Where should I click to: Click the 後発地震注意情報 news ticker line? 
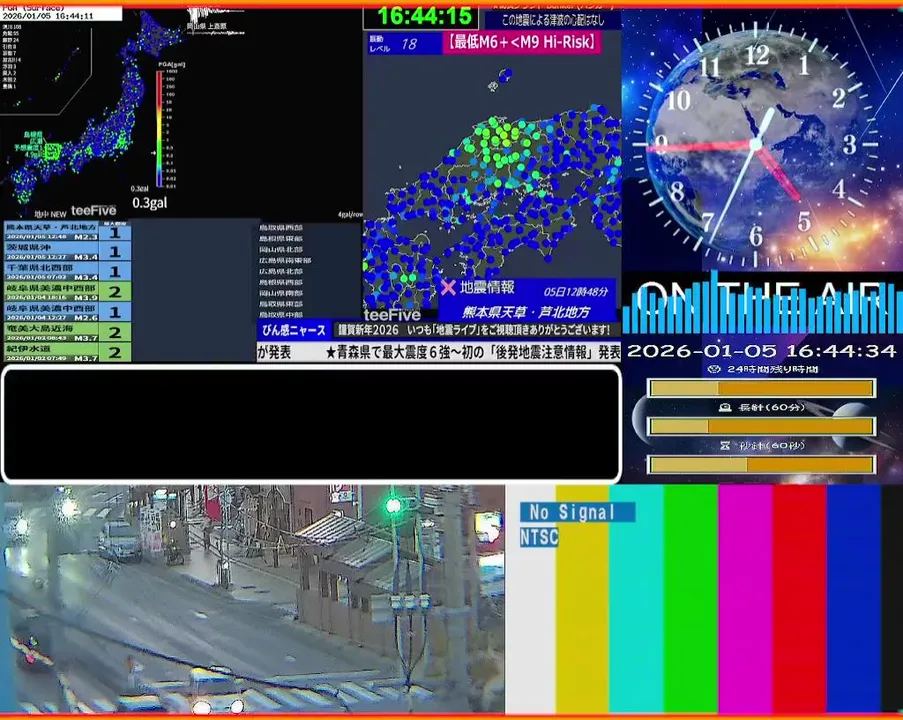coord(439,352)
